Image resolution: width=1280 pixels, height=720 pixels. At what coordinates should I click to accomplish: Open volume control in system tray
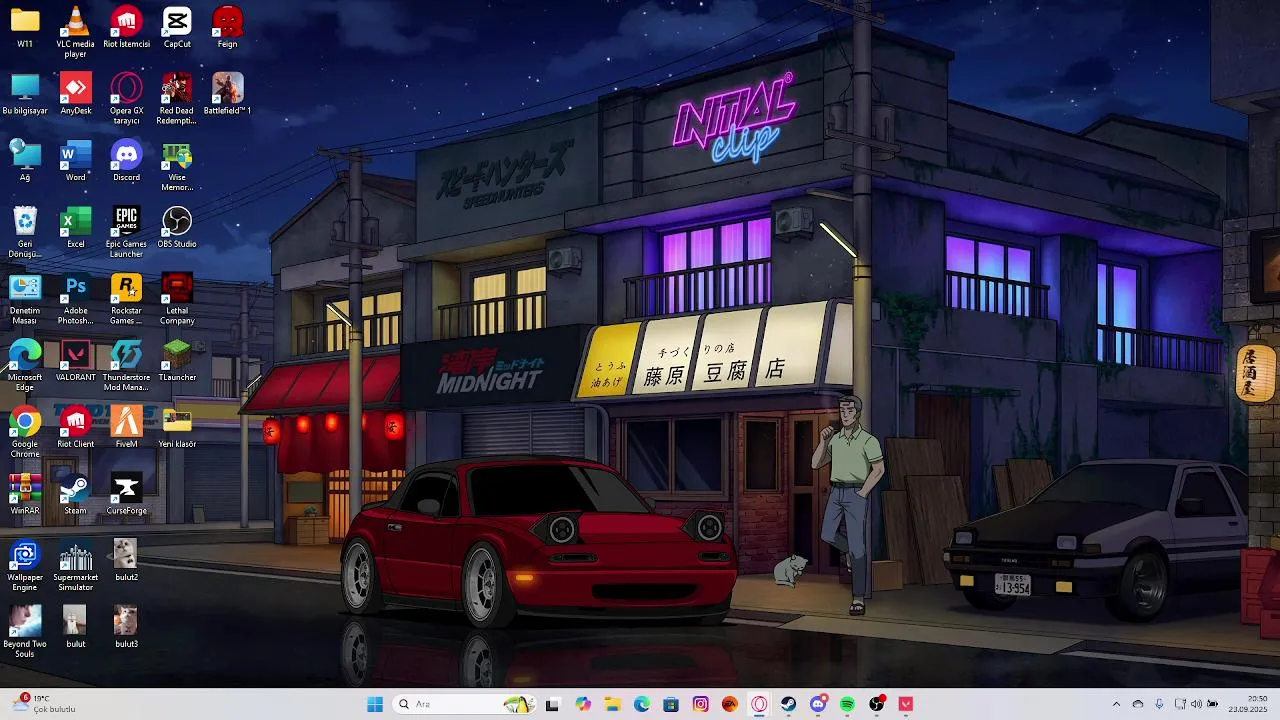pyautogui.click(x=1196, y=704)
